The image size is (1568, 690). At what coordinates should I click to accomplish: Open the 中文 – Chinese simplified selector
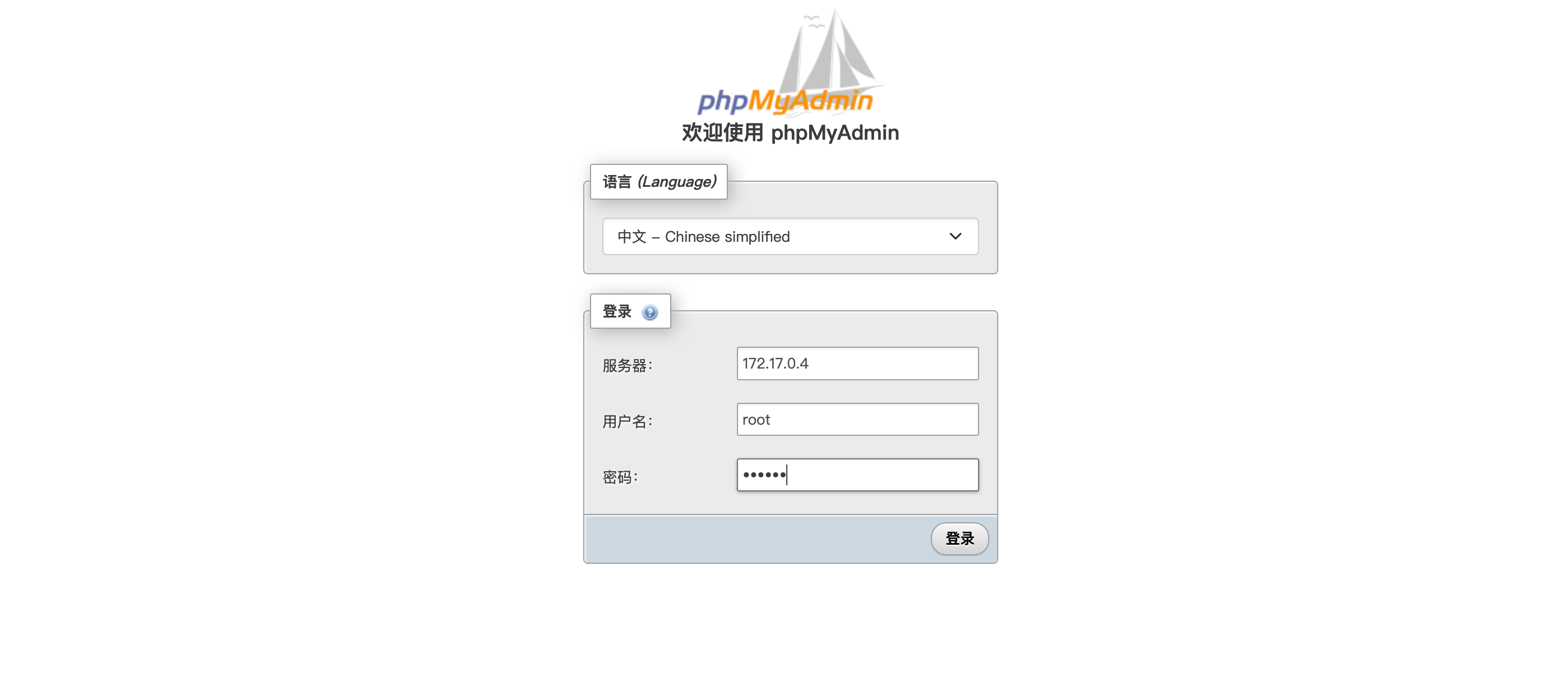(790, 236)
